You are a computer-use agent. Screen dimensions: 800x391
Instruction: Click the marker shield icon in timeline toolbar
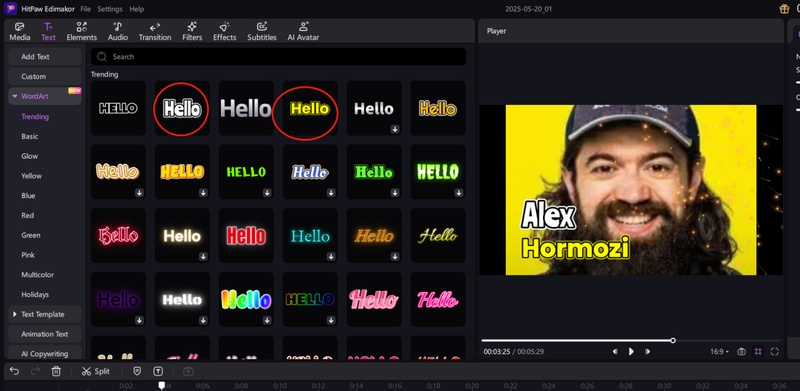click(x=137, y=371)
